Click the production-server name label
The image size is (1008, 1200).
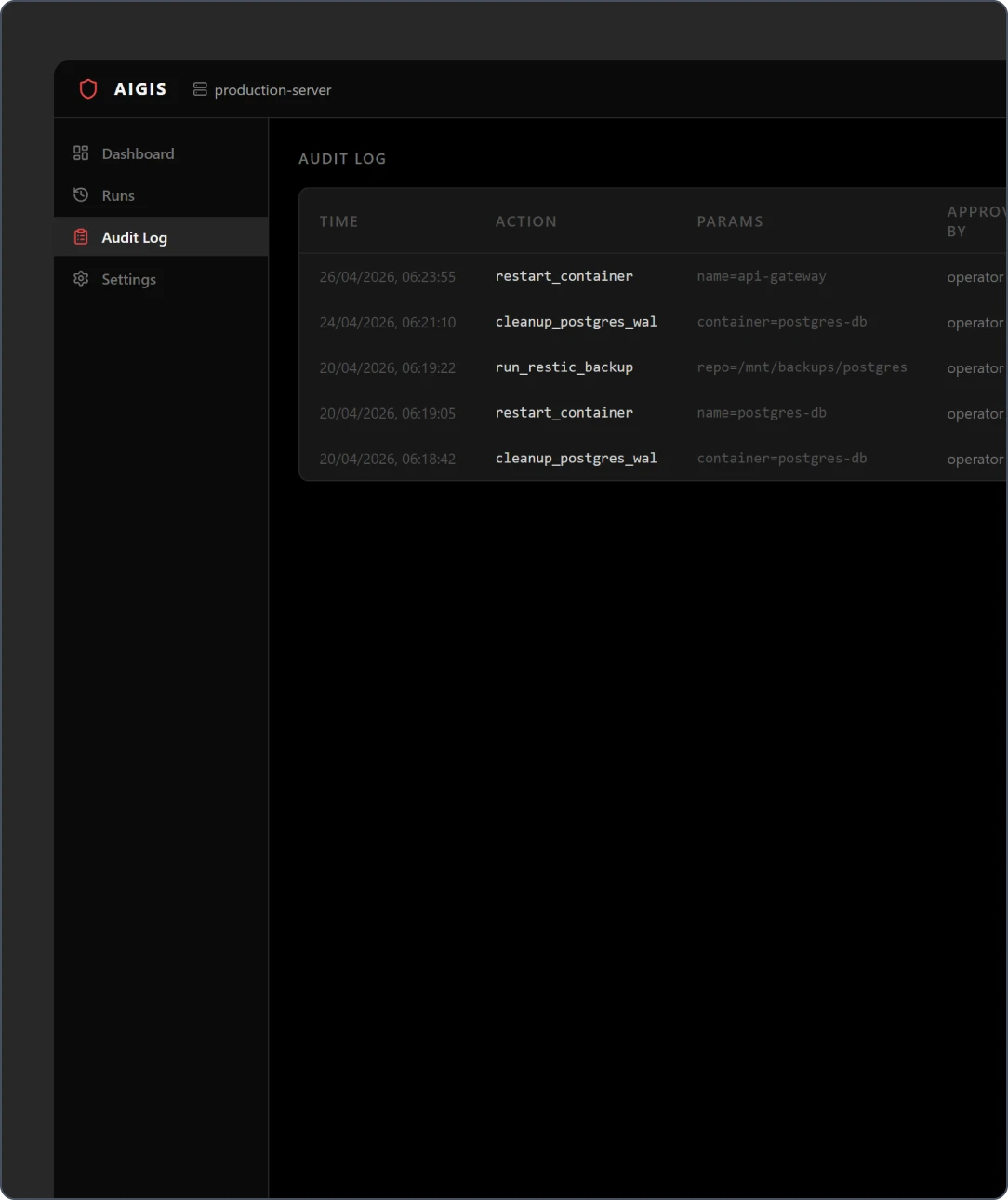(x=272, y=90)
